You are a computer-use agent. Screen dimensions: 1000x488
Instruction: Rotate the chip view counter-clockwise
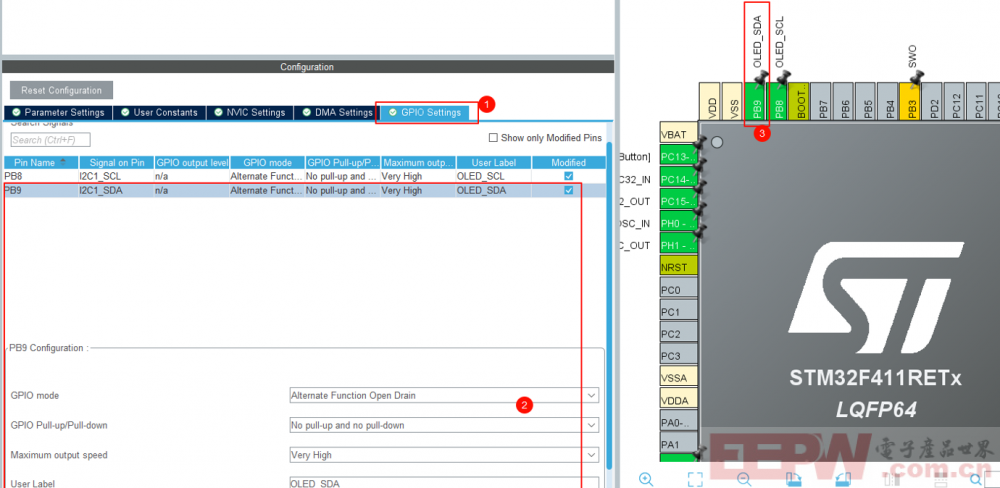843,478
